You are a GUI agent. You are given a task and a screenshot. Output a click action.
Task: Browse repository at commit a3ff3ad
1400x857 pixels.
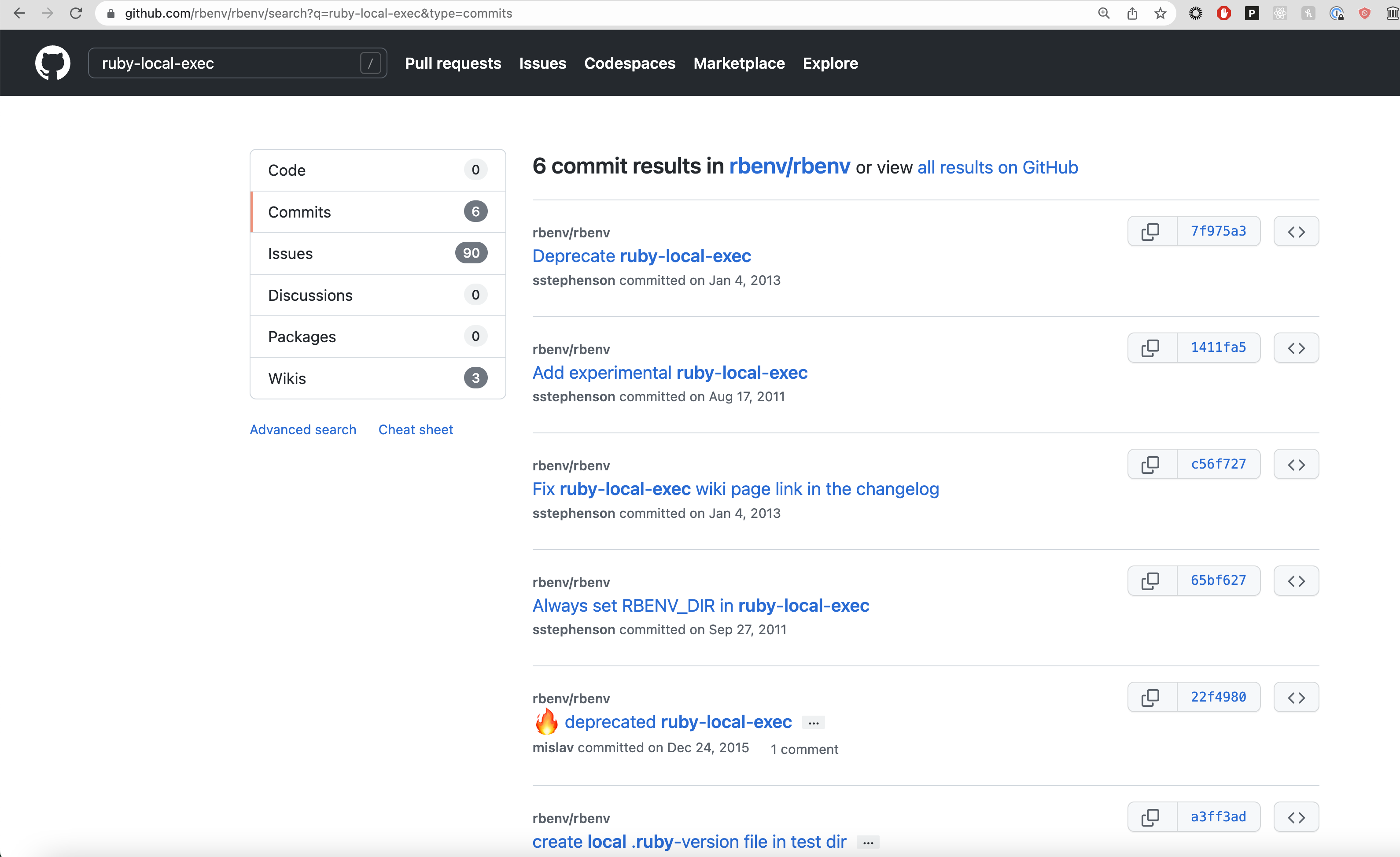pyautogui.click(x=1296, y=817)
